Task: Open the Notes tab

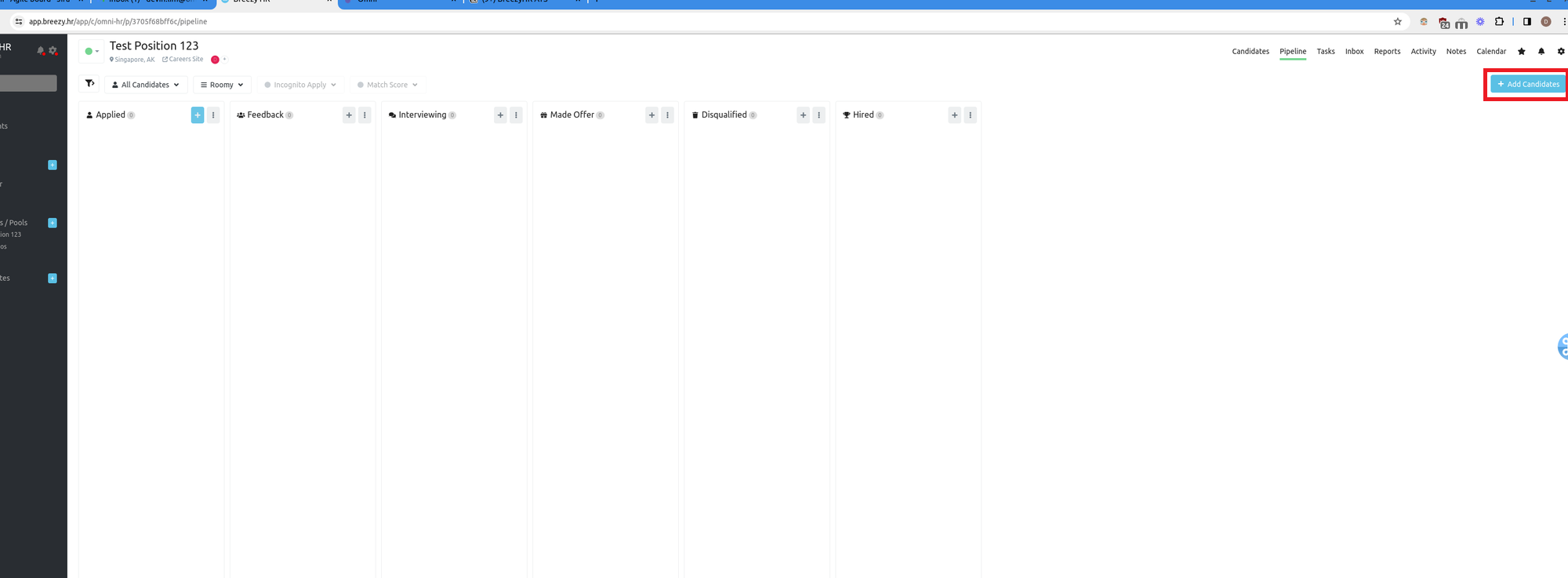Action: point(1456,52)
